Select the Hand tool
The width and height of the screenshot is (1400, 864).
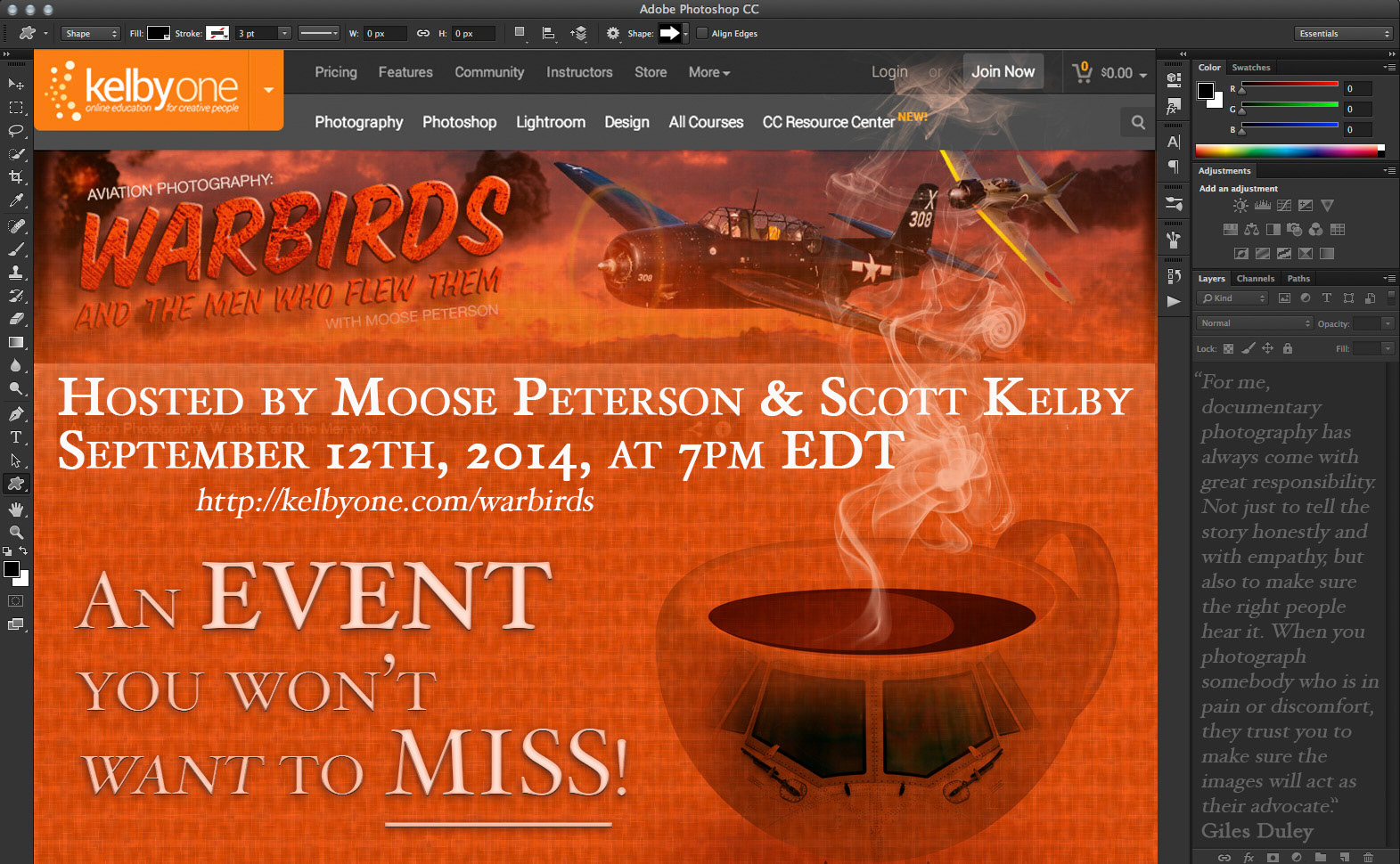tap(16, 509)
